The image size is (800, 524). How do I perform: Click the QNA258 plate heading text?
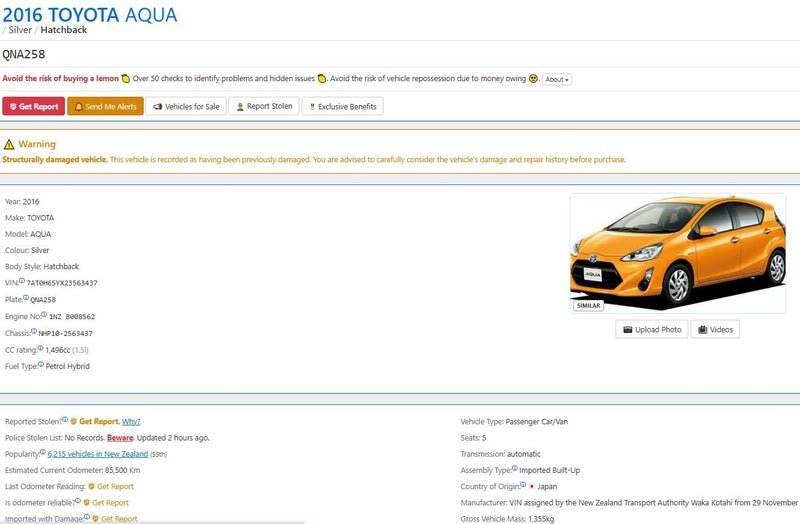tap(23, 54)
